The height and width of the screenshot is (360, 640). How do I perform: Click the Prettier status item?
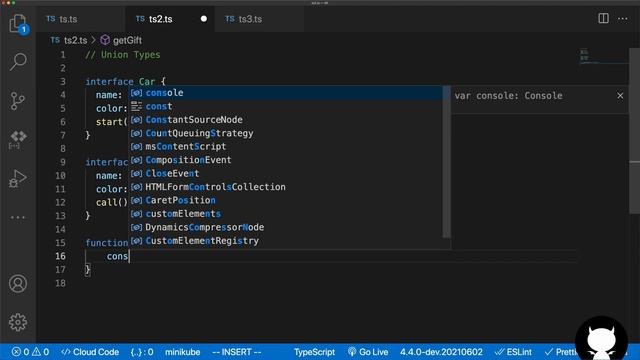tap(561, 352)
